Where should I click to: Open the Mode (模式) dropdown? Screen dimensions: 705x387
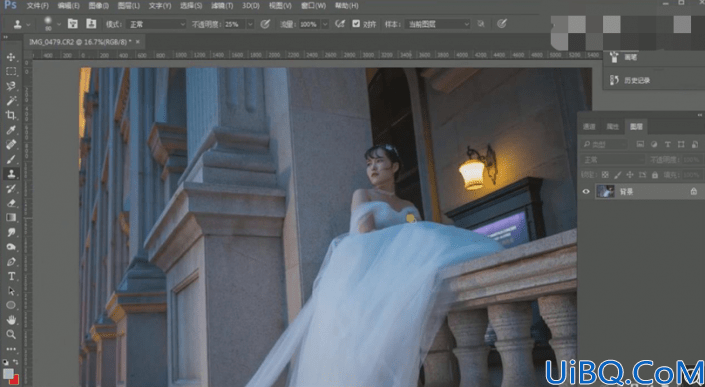click(x=157, y=24)
